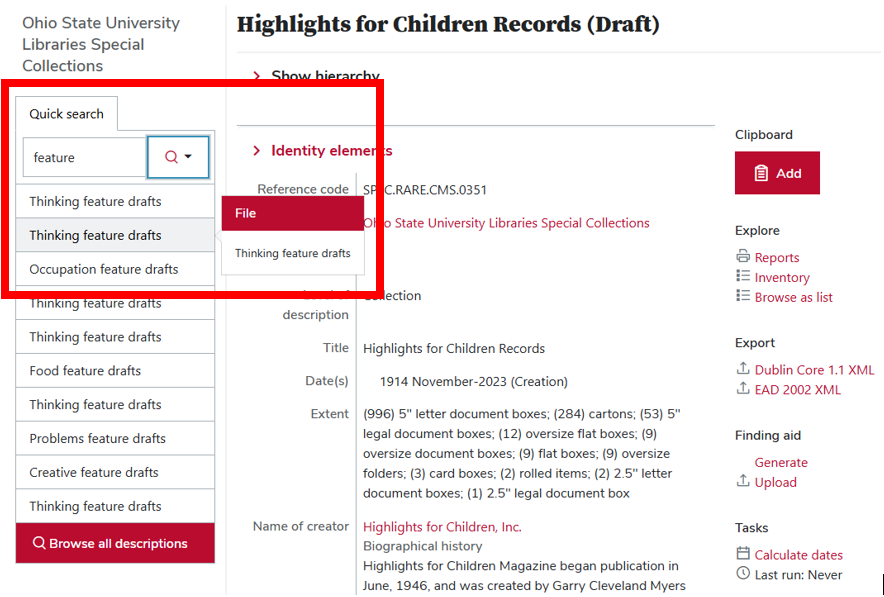Add this record to the clipboard

(777, 173)
